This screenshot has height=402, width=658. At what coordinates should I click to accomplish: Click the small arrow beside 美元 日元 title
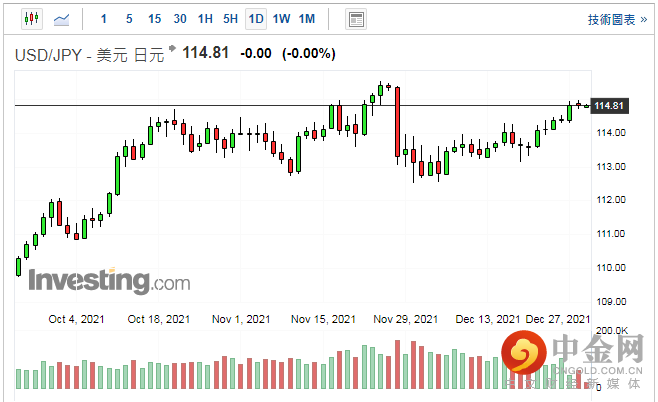172,49
